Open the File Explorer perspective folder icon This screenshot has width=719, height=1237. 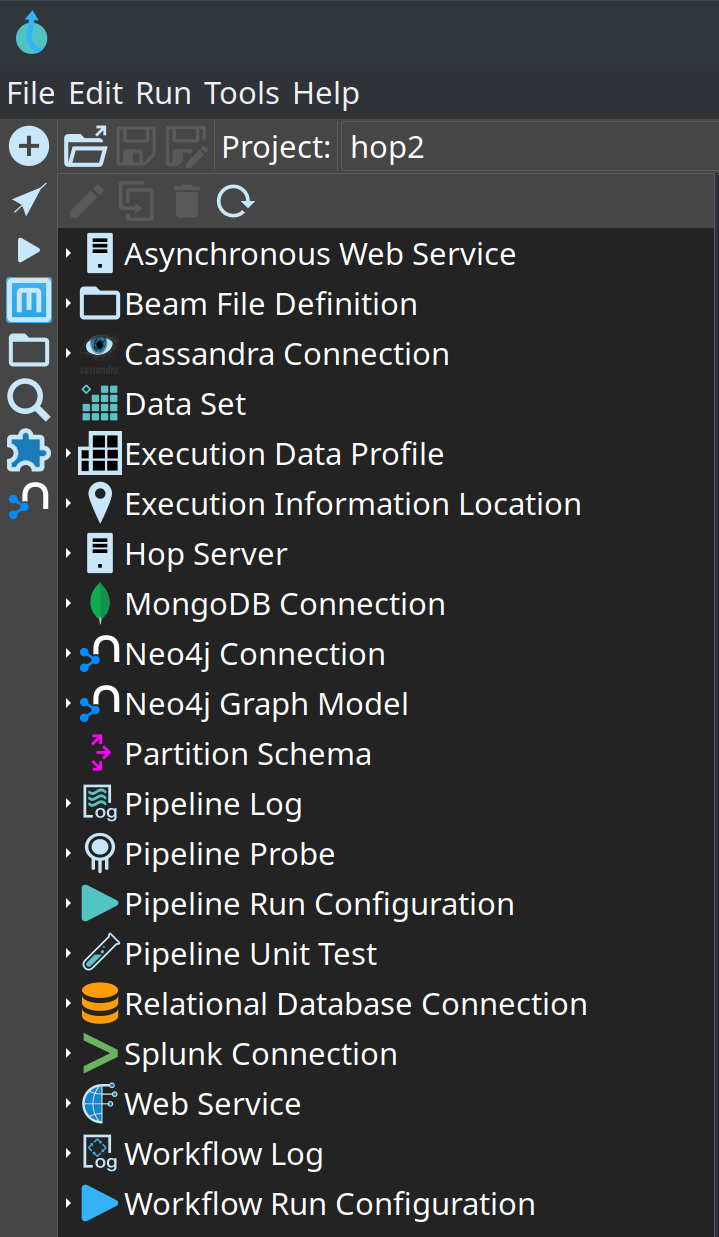[x=29, y=350]
